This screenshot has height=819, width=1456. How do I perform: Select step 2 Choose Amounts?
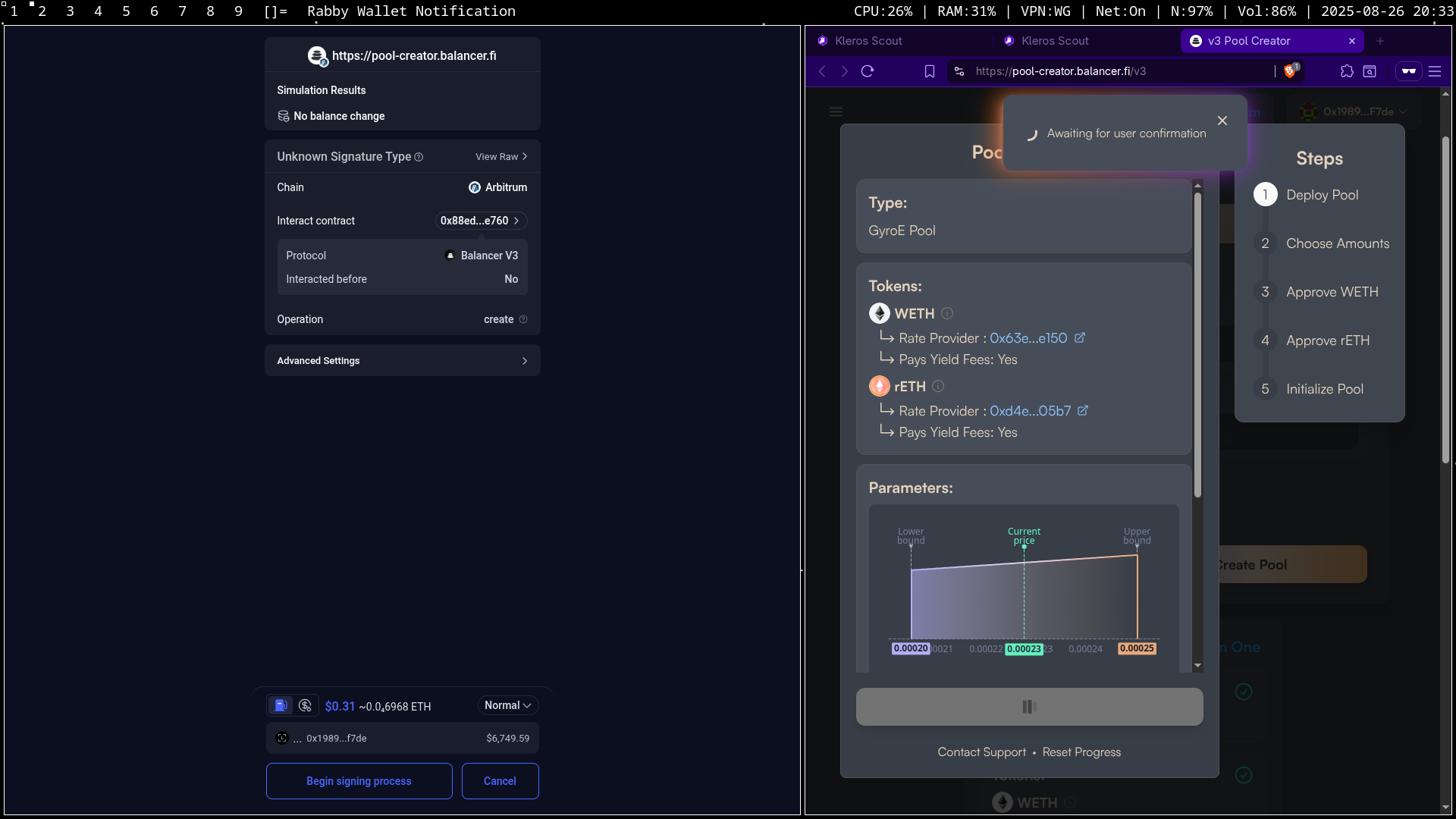(1322, 243)
